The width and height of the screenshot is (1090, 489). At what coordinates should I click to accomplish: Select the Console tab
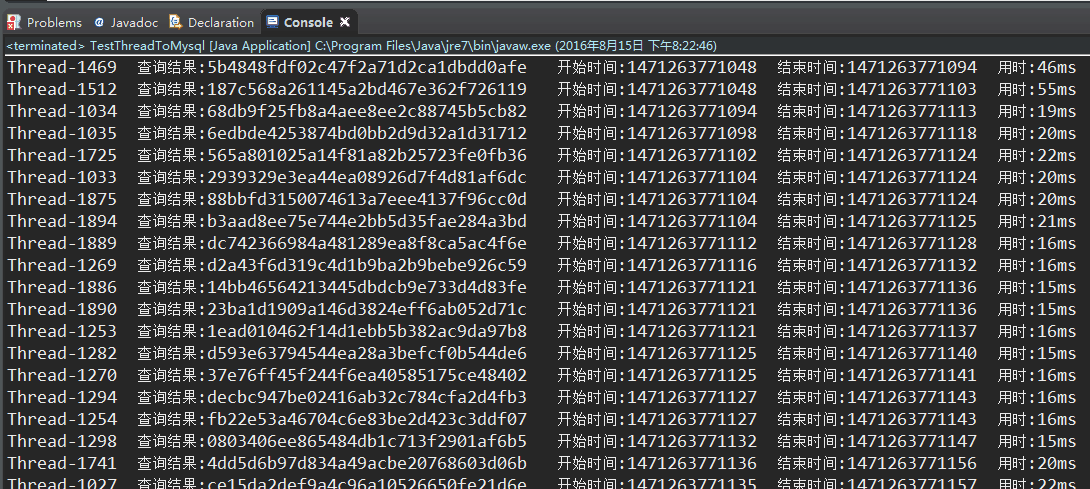308,22
